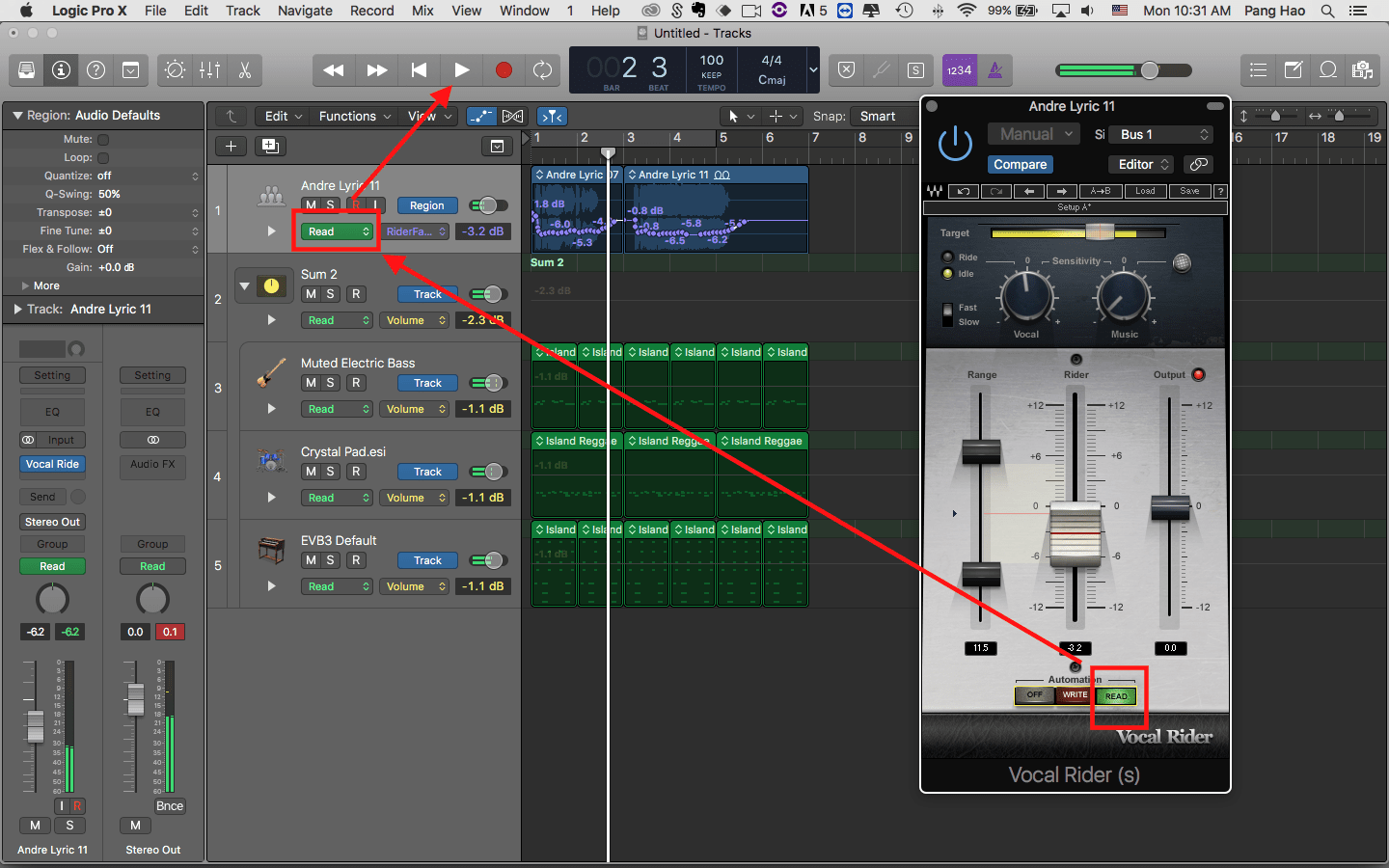Enable Ride mode in Vocal Rider
This screenshot has height=868, width=1389.
click(x=947, y=258)
